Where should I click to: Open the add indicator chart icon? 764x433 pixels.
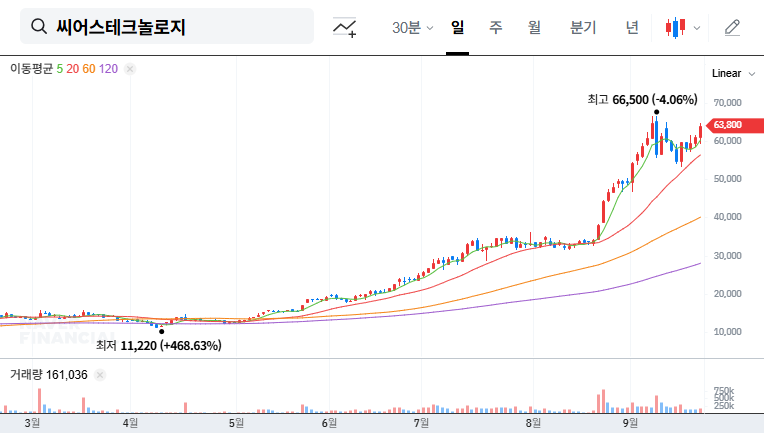tap(344, 27)
